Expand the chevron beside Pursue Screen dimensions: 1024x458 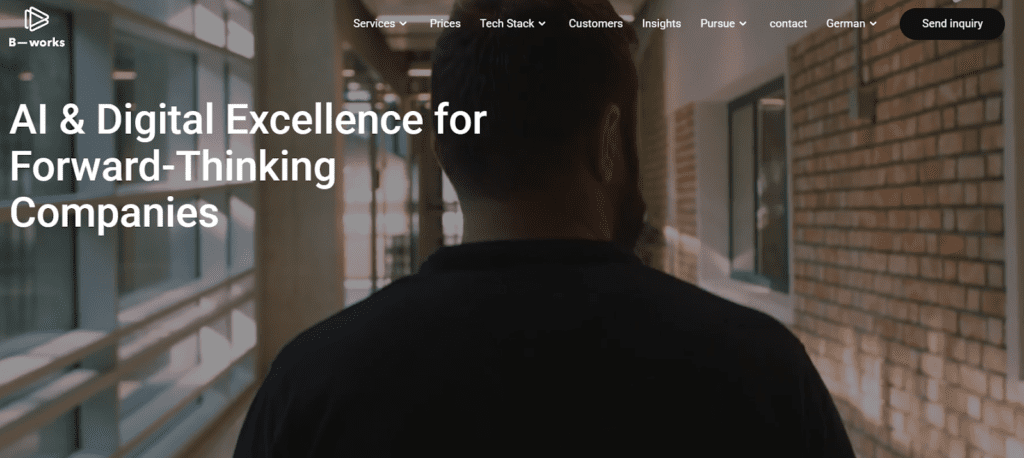click(x=743, y=24)
